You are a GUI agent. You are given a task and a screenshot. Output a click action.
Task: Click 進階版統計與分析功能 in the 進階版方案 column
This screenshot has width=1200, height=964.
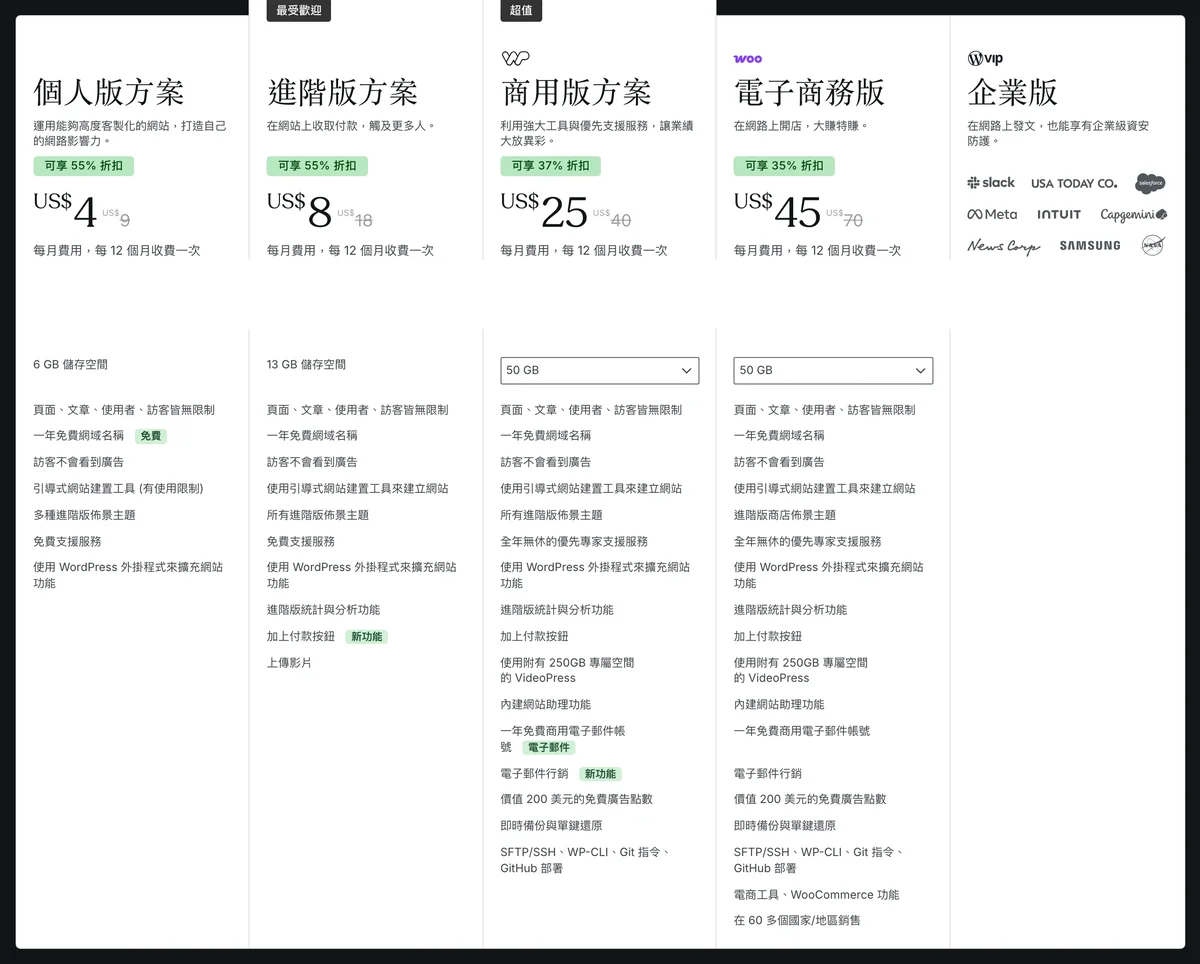tap(323, 609)
